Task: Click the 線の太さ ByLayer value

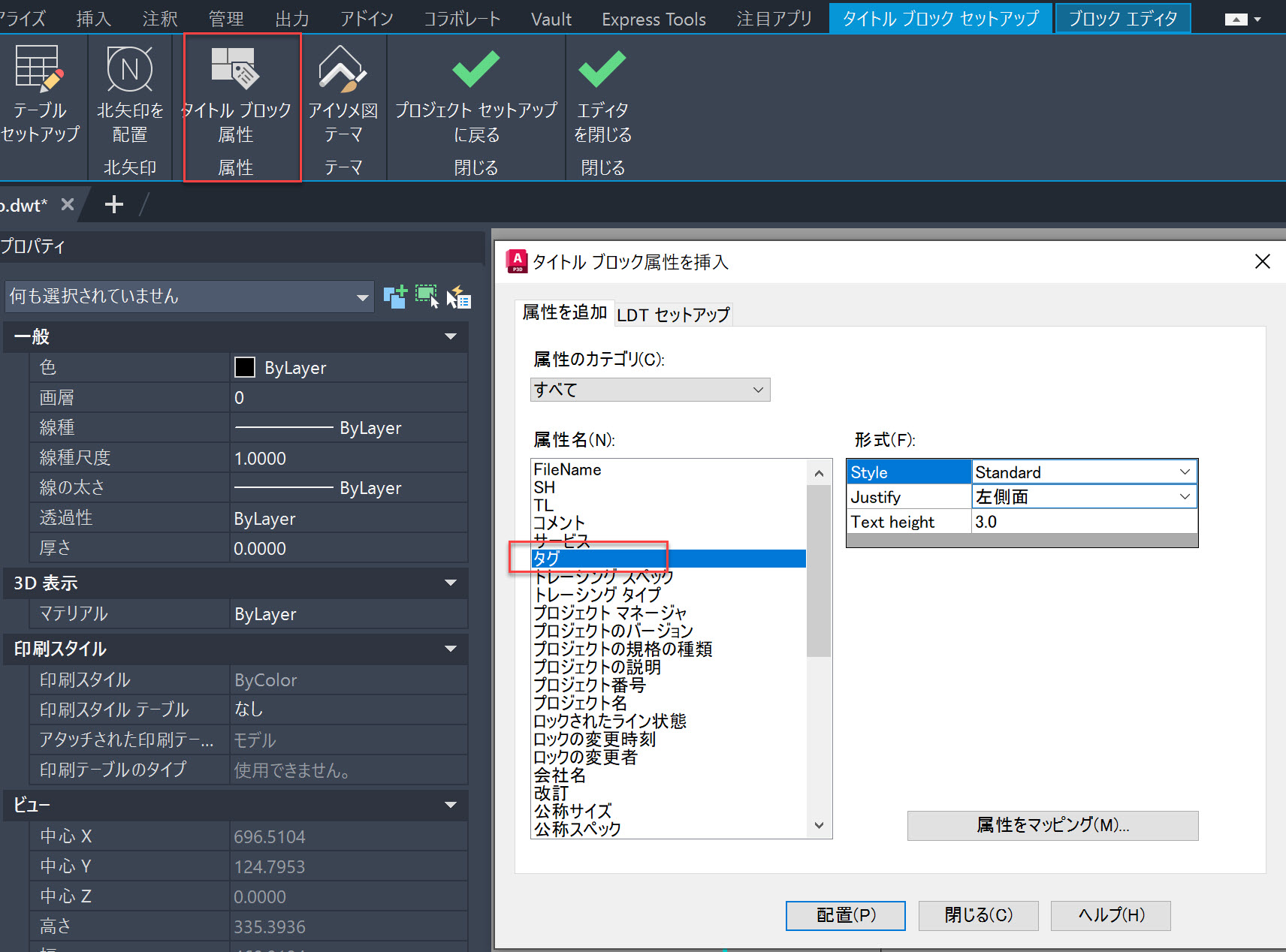Action: (x=349, y=487)
